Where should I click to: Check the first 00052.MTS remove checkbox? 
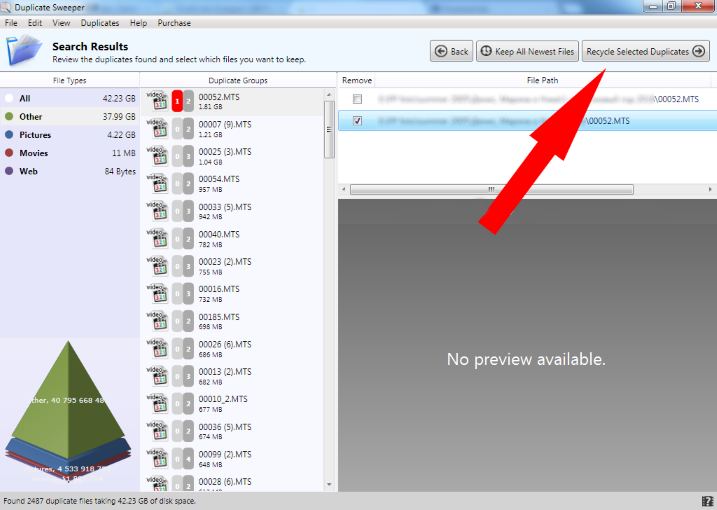[357, 99]
